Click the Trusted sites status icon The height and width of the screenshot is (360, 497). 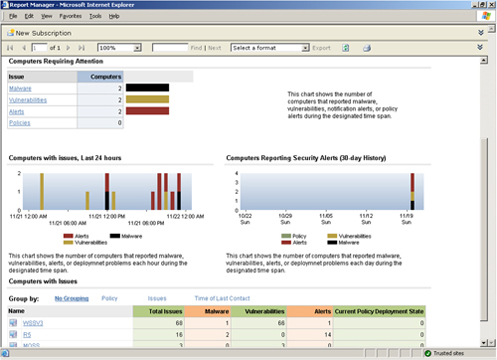(428, 353)
